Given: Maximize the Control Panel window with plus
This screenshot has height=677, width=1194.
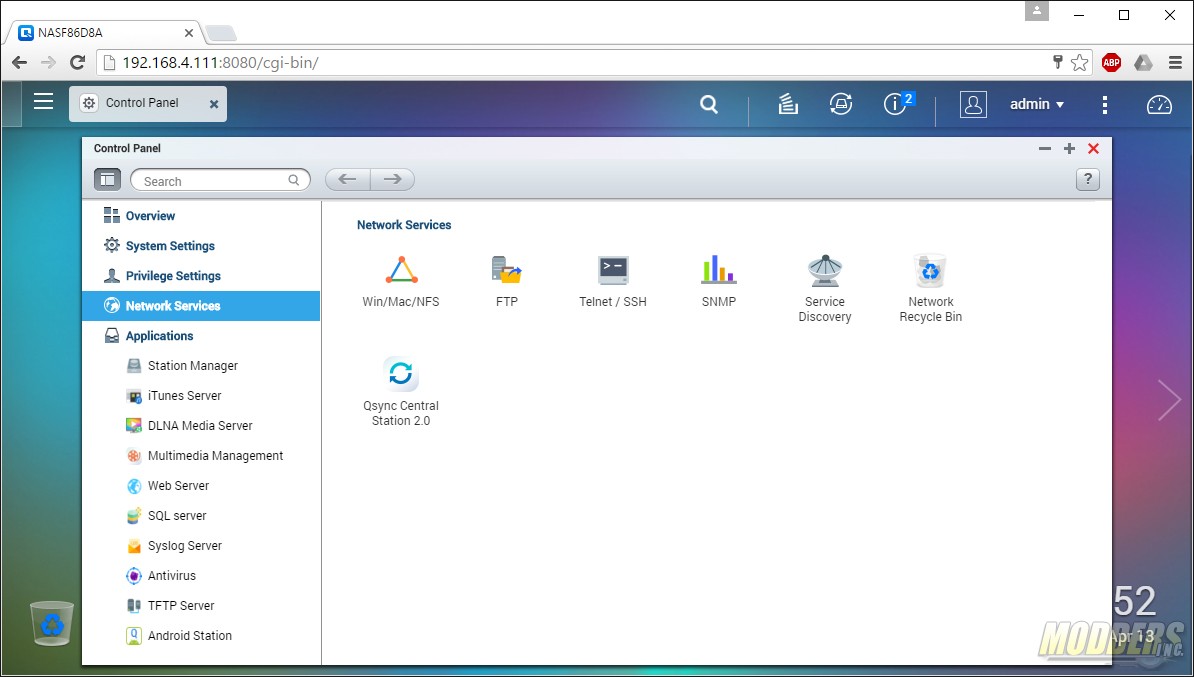Looking at the screenshot, I should point(1069,148).
